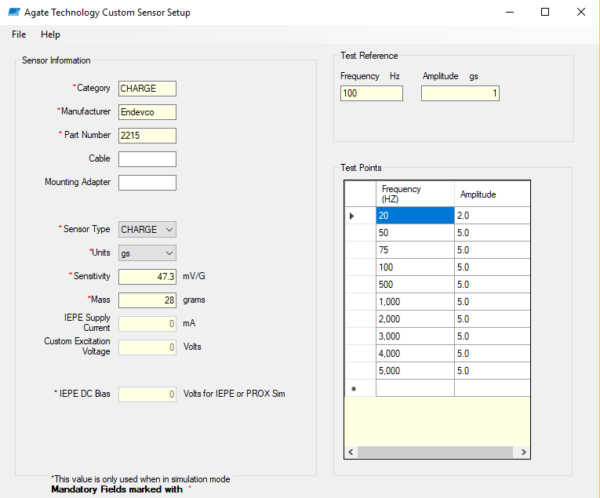Click the new-row asterisk header in Test Points
This screenshot has height=498, width=600.
click(360, 388)
